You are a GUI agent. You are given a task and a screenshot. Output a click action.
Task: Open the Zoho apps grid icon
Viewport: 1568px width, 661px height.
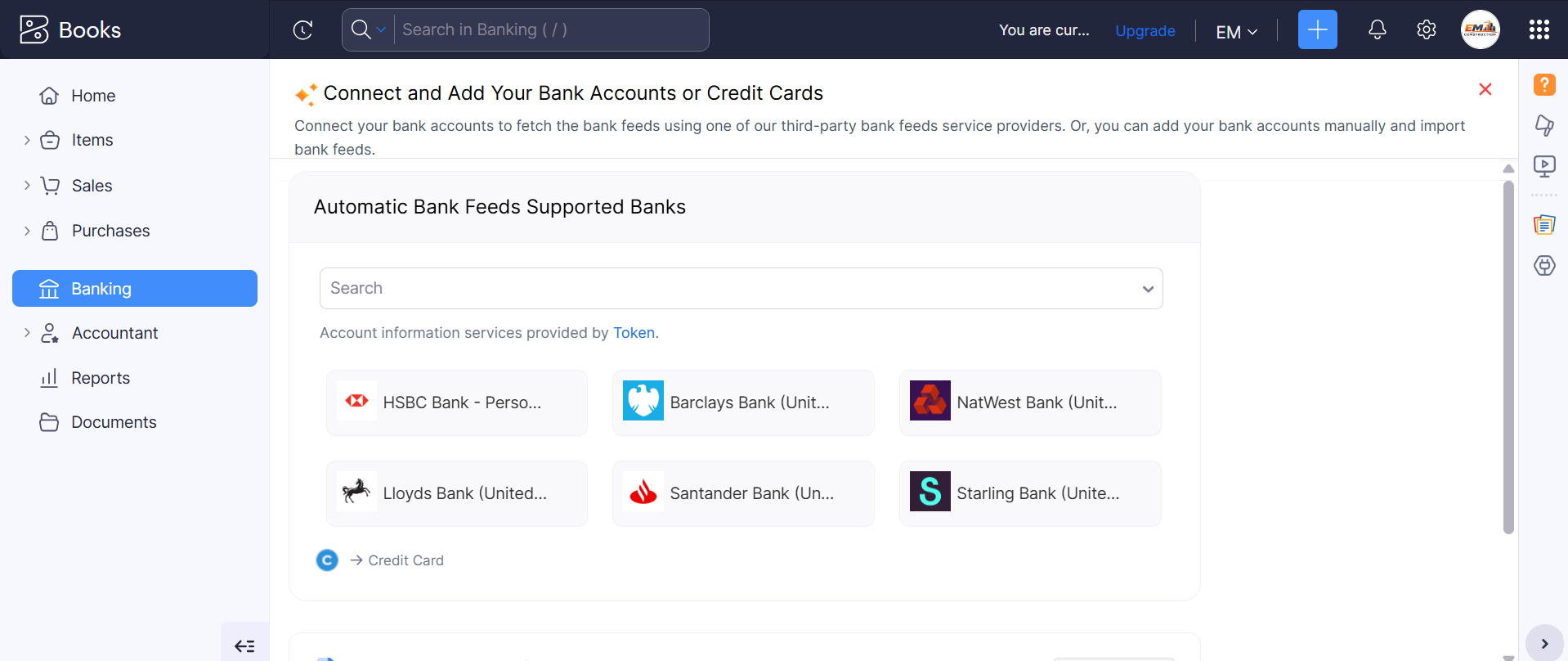click(x=1540, y=29)
